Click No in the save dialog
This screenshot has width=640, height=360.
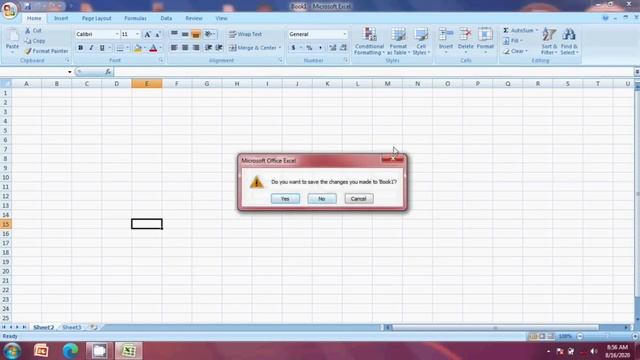(322, 199)
